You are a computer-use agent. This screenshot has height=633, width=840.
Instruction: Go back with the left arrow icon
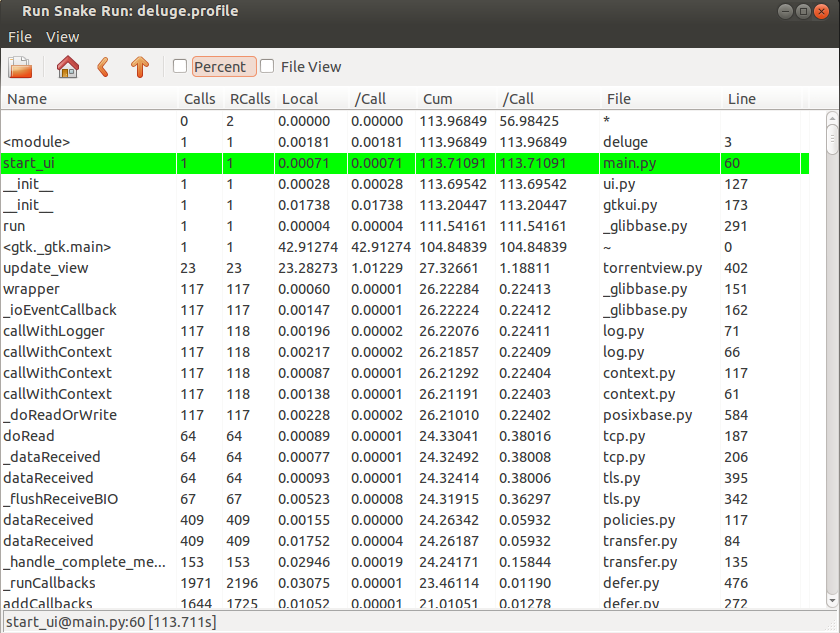102,67
